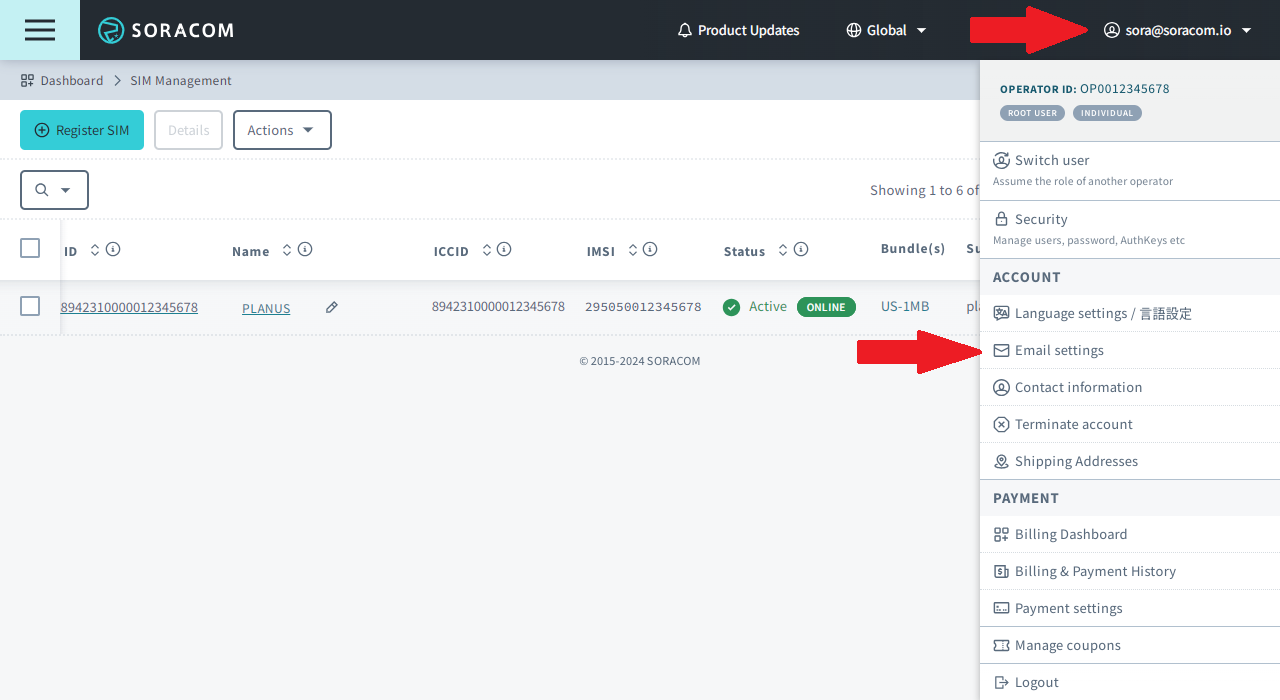
Task: Open the hamburger navigation menu
Action: pos(40,30)
